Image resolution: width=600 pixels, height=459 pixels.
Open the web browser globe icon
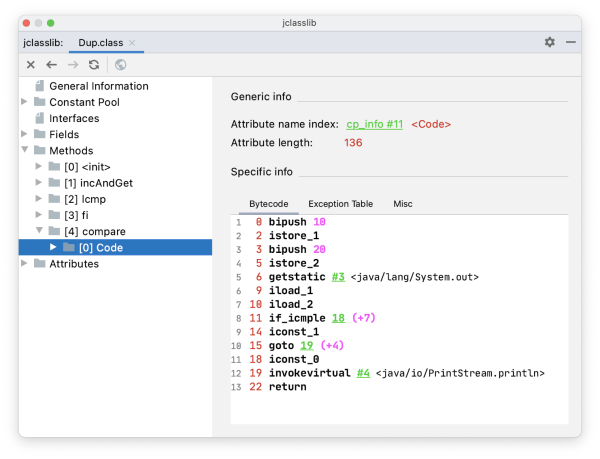click(120, 65)
